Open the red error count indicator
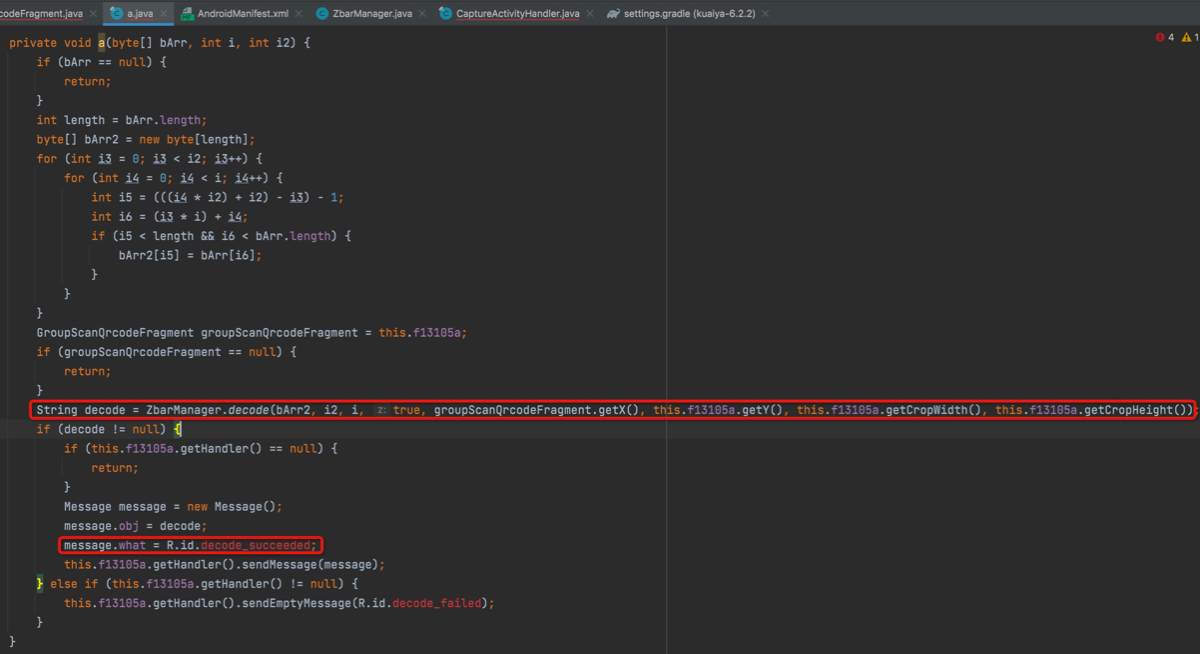1200x654 pixels. pos(1164,37)
